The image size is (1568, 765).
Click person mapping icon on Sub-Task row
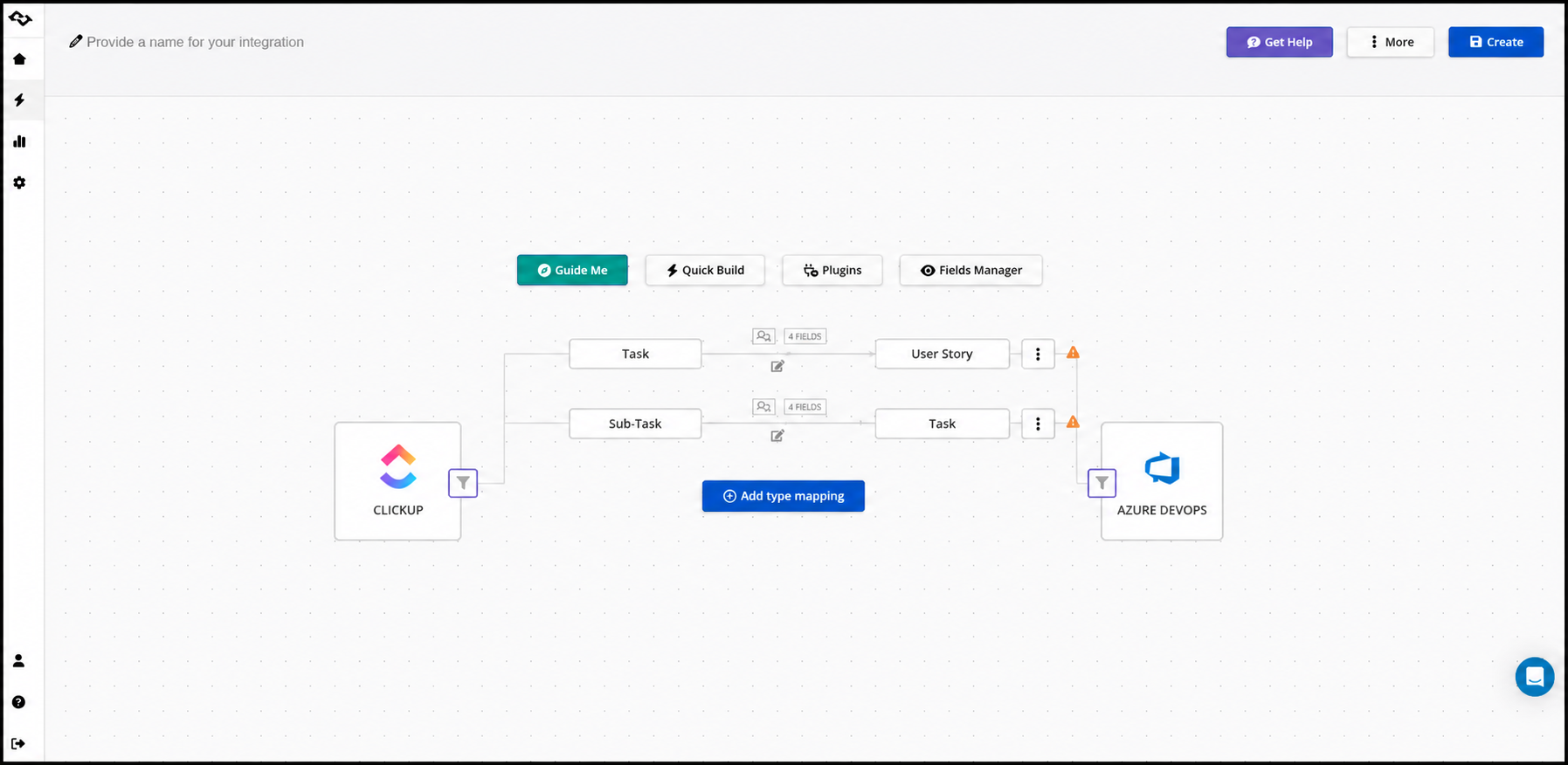(x=763, y=407)
